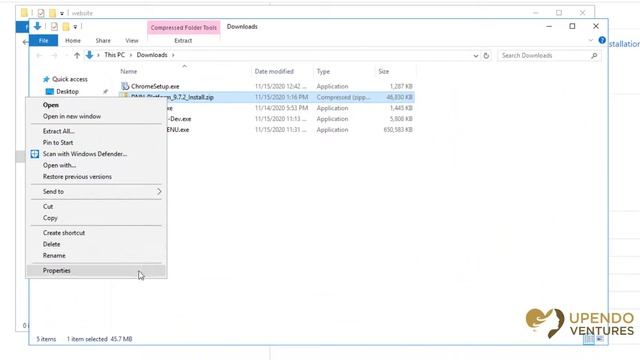Click the Quick access star icon
The width and height of the screenshot is (640, 360).
click(46, 79)
